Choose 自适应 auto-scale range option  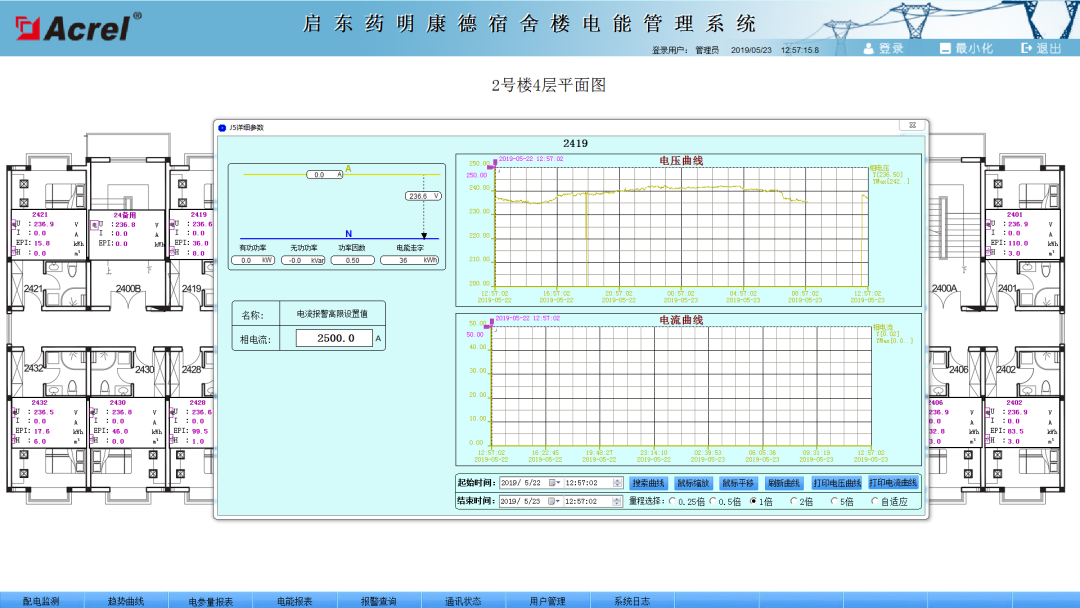point(875,502)
